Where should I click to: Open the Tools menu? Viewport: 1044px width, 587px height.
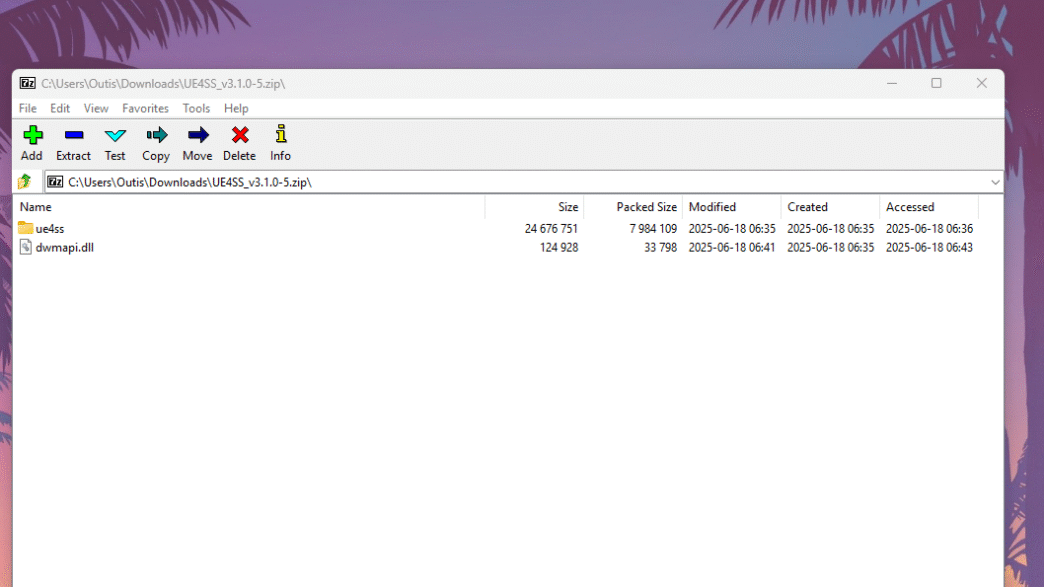196,108
